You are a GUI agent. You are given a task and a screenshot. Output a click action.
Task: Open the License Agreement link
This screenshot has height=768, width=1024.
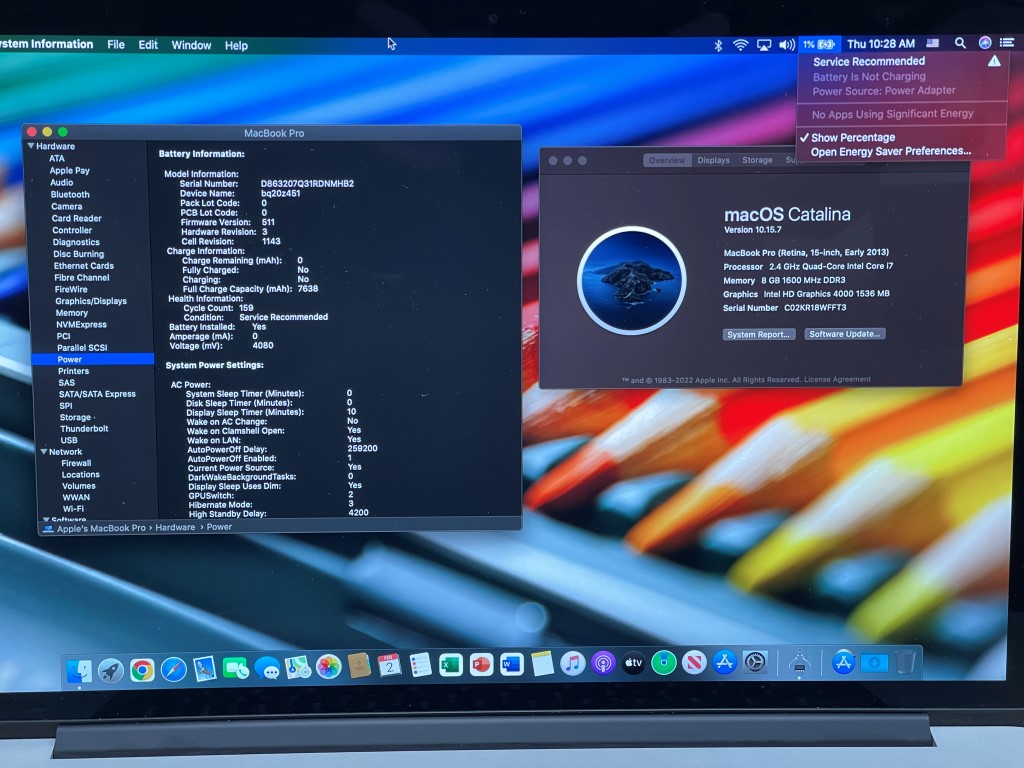point(837,379)
